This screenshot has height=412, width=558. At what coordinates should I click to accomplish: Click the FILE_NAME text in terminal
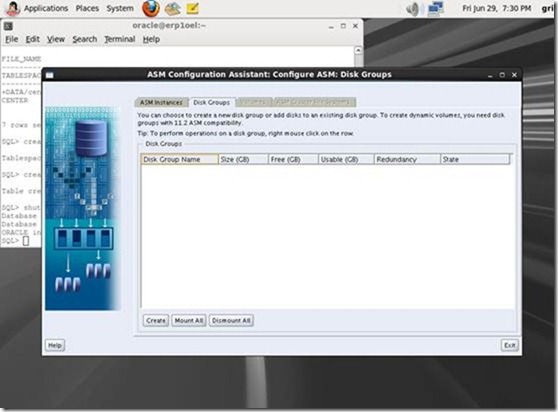[21, 59]
